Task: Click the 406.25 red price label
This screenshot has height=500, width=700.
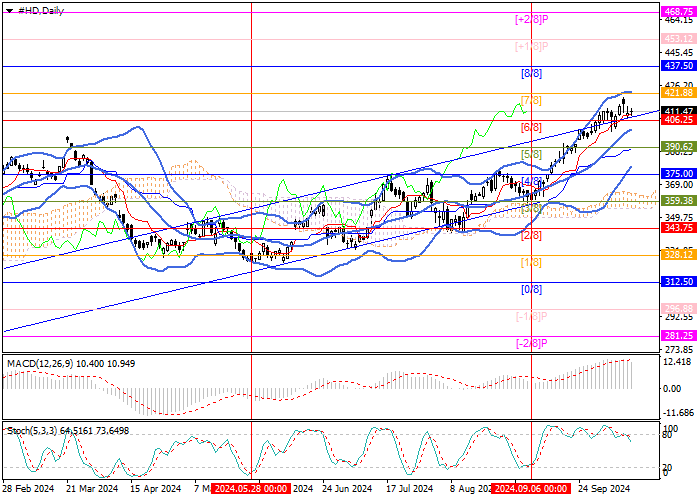Action: [x=679, y=120]
